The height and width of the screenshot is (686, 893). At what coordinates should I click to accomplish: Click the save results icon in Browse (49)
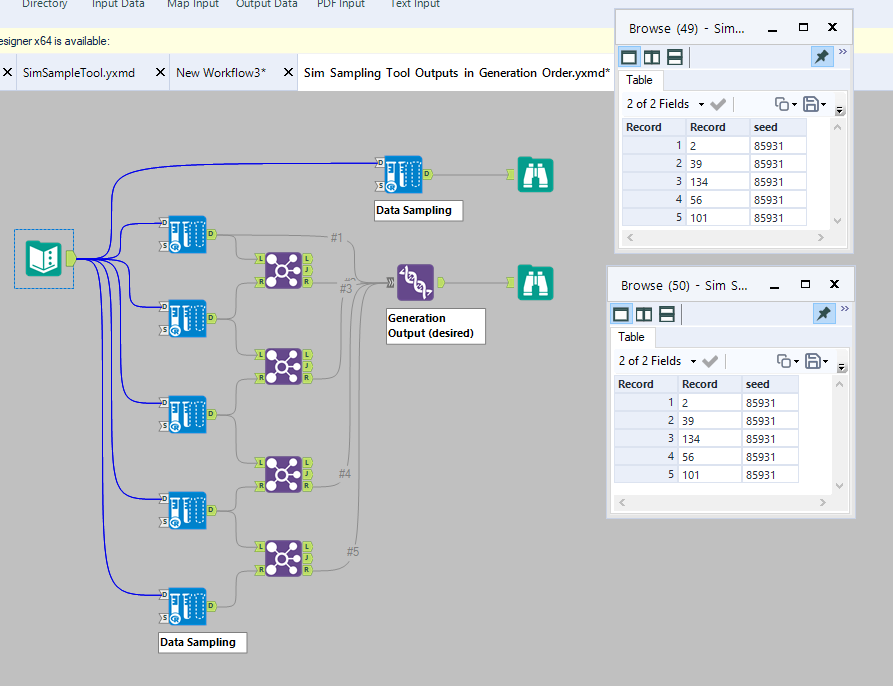[x=813, y=104]
